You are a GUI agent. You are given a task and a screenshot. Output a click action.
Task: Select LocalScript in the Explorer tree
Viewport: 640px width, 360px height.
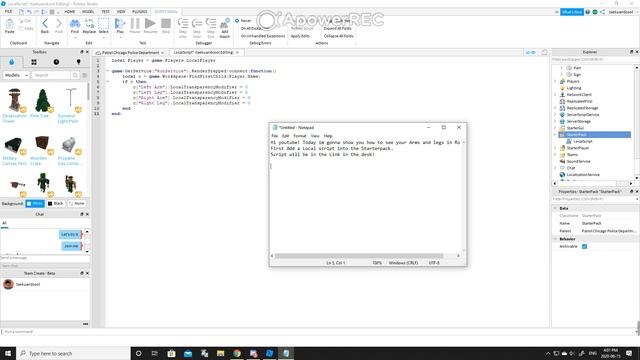[x=582, y=141]
